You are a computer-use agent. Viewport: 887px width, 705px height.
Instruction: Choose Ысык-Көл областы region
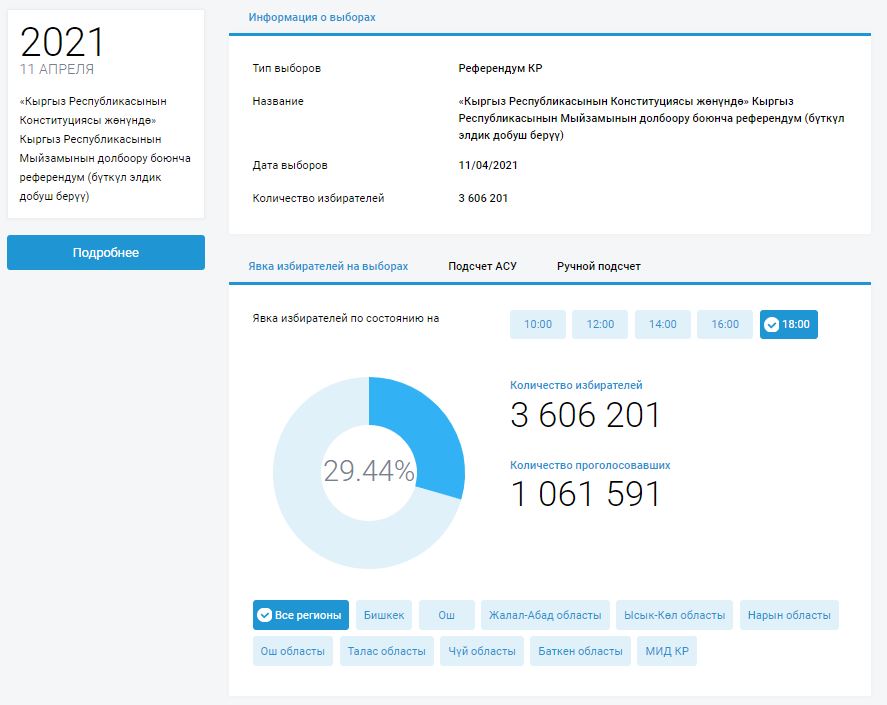tap(674, 615)
